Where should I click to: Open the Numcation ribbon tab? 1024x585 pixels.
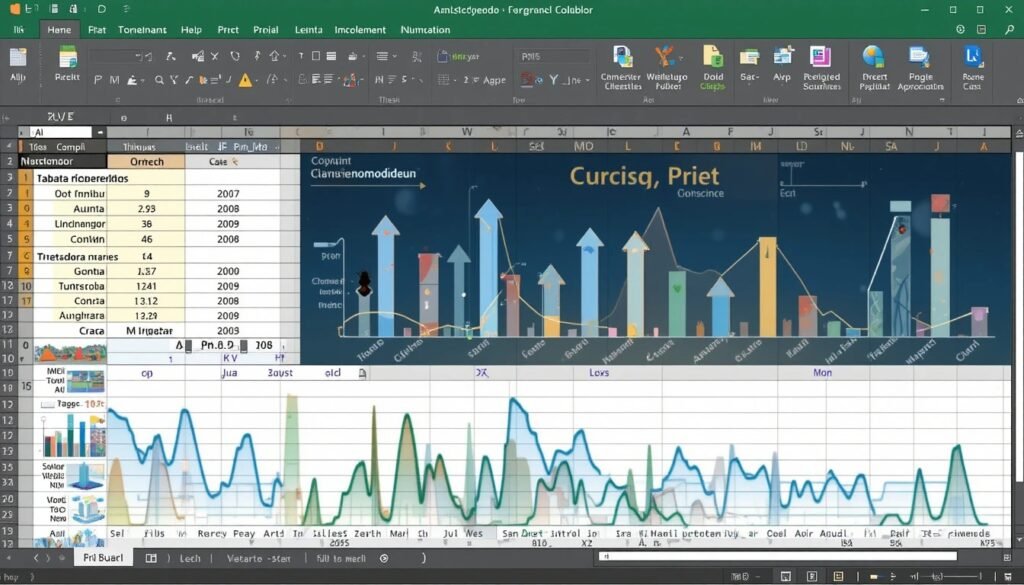tap(425, 30)
